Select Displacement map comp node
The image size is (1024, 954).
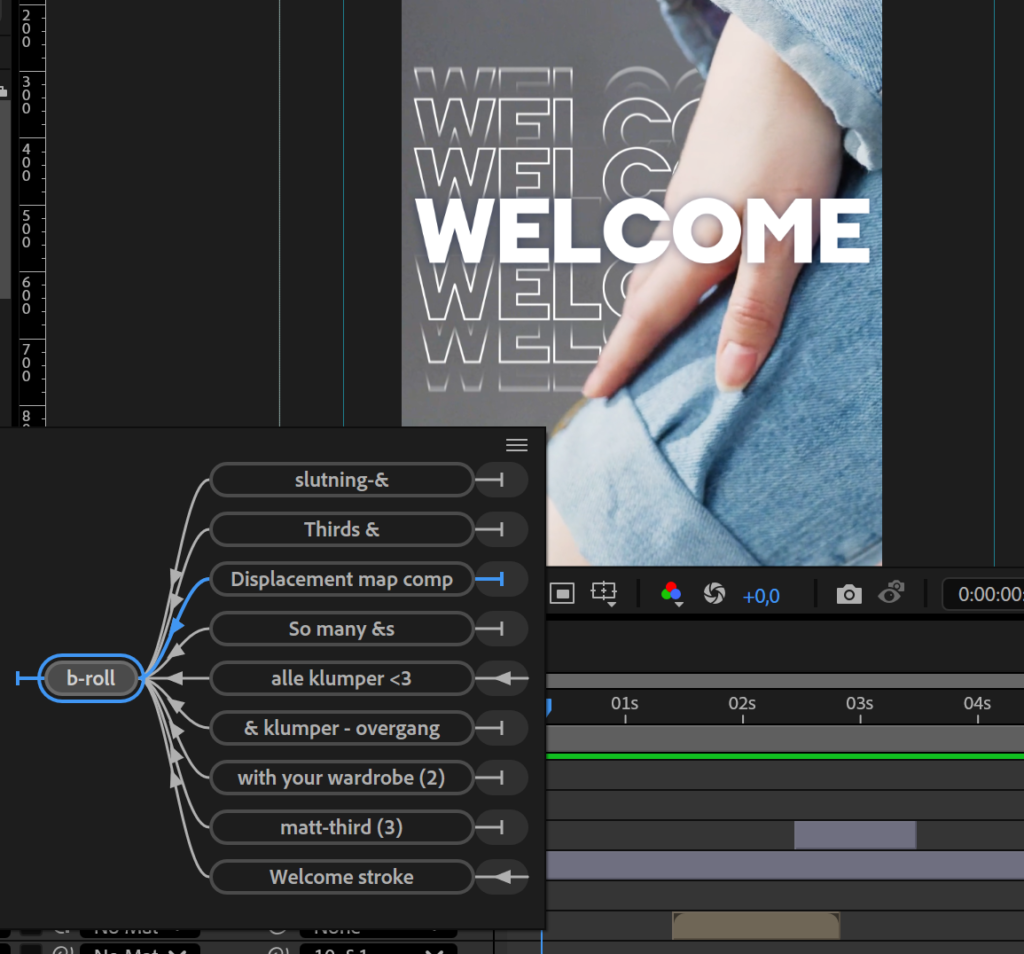tap(341, 580)
